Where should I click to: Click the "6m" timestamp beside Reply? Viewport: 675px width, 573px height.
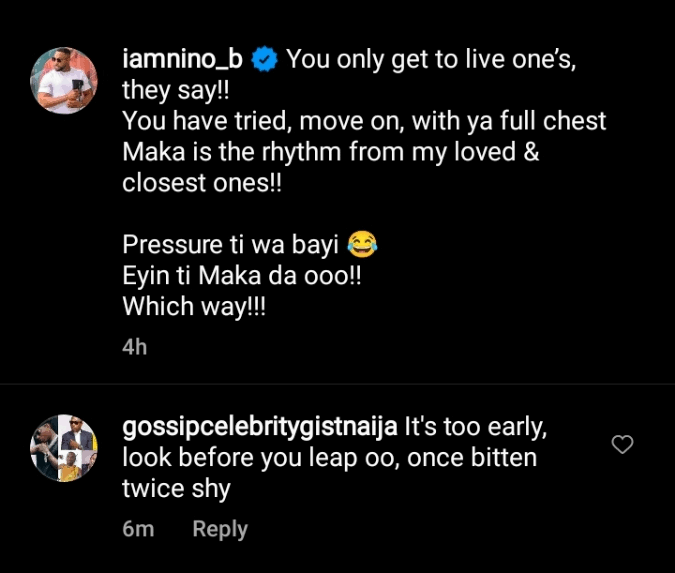[x=138, y=529]
